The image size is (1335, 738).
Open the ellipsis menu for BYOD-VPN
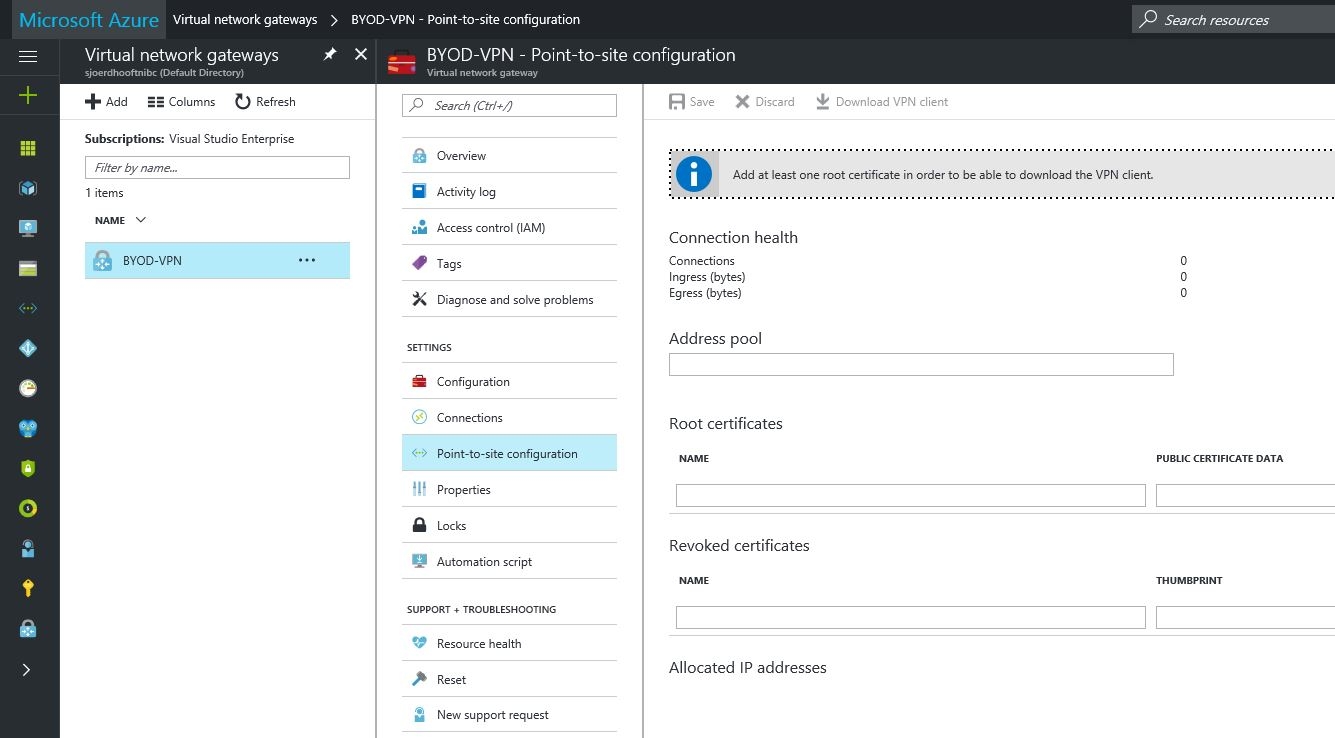pos(307,260)
